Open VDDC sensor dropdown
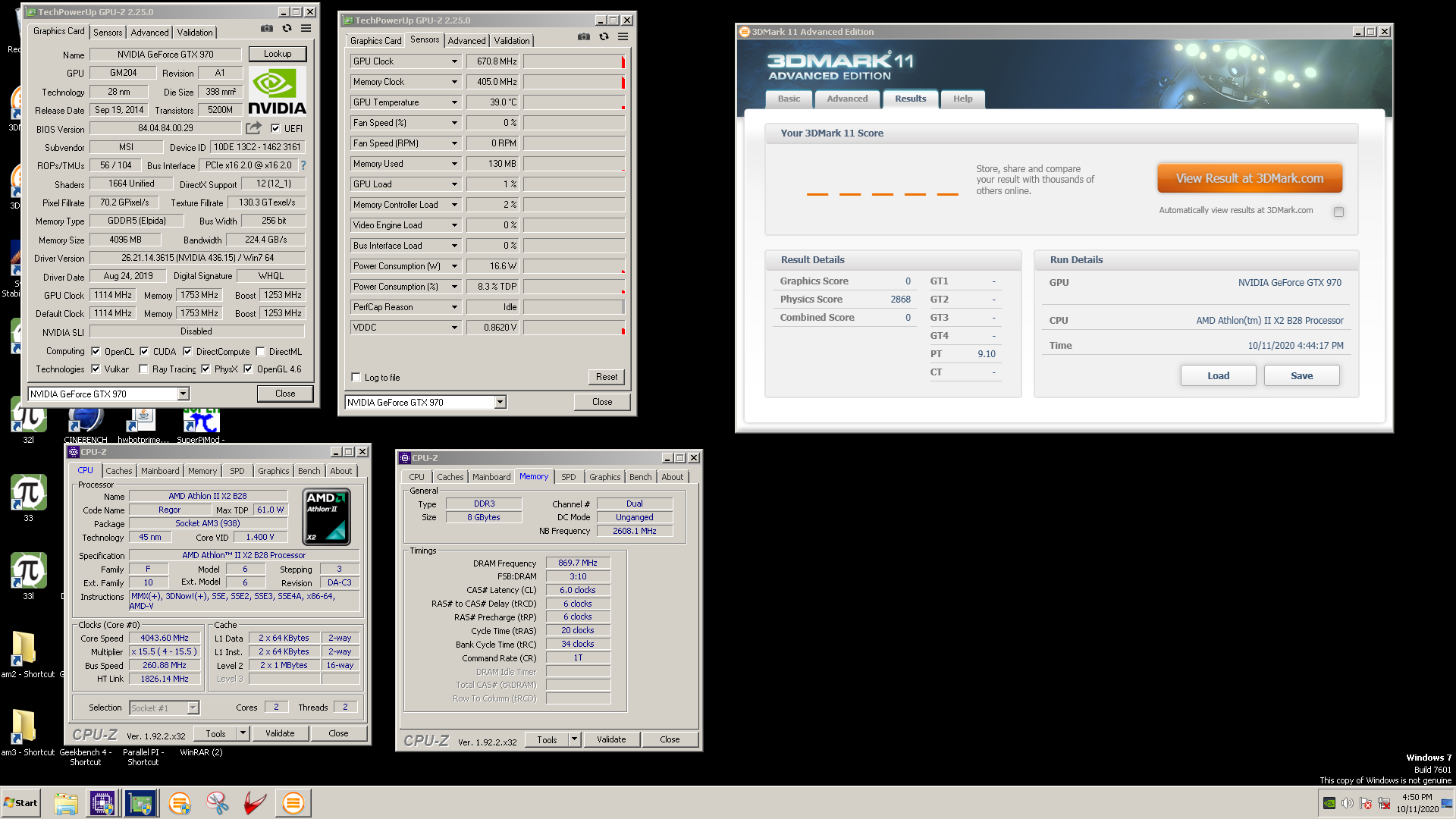The image size is (1456, 819). tap(455, 328)
